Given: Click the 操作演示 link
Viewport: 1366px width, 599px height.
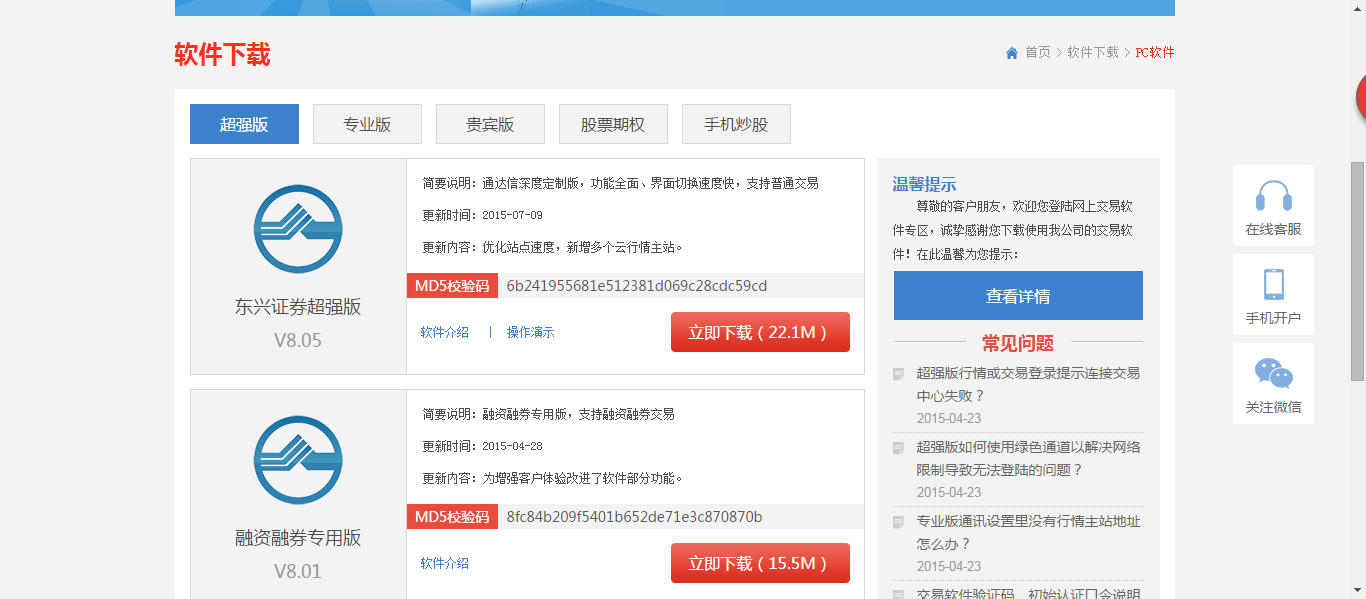Looking at the screenshot, I should (531, 331).
